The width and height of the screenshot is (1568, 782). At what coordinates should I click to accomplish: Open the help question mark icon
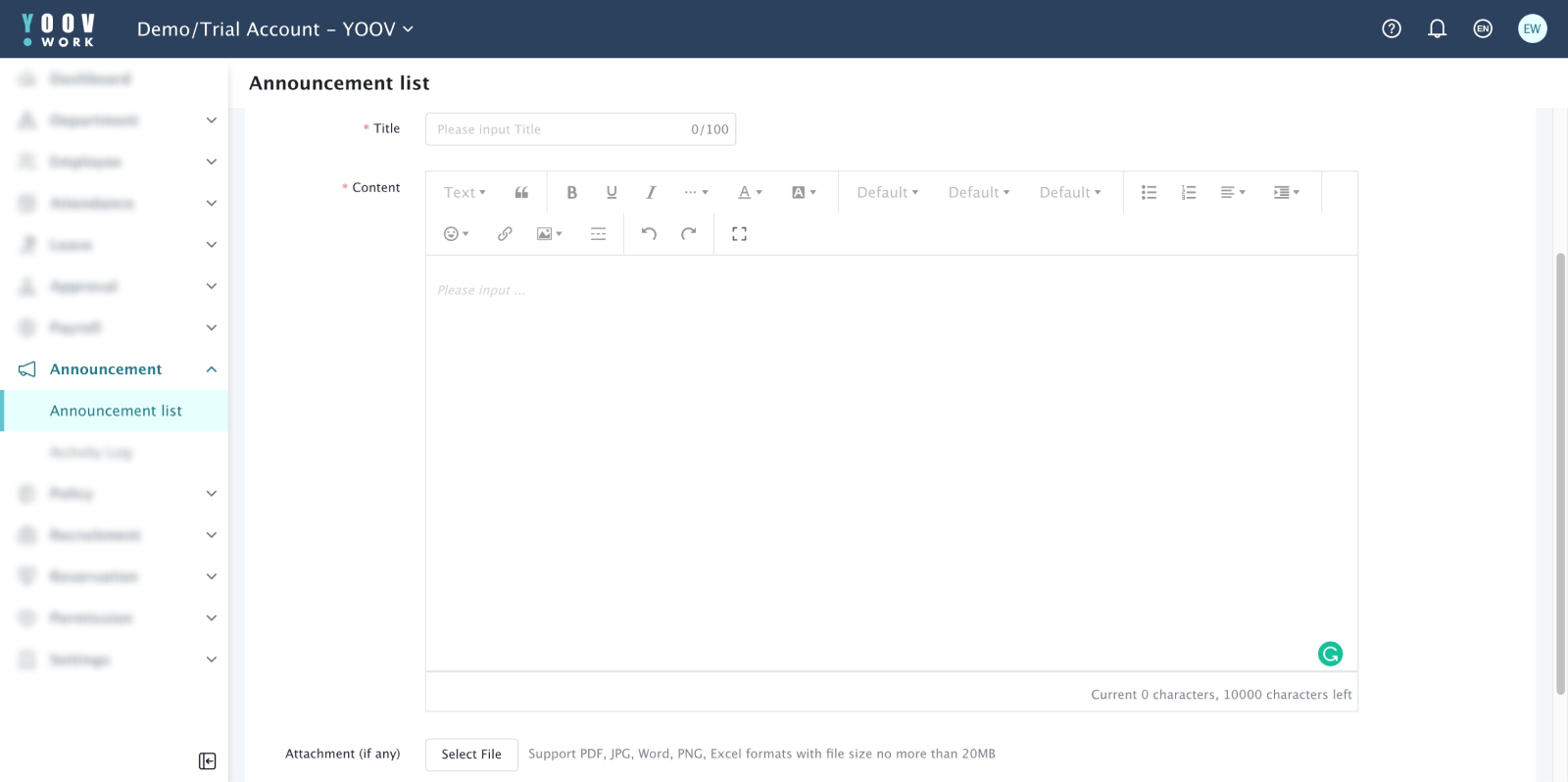point(1392,28)
